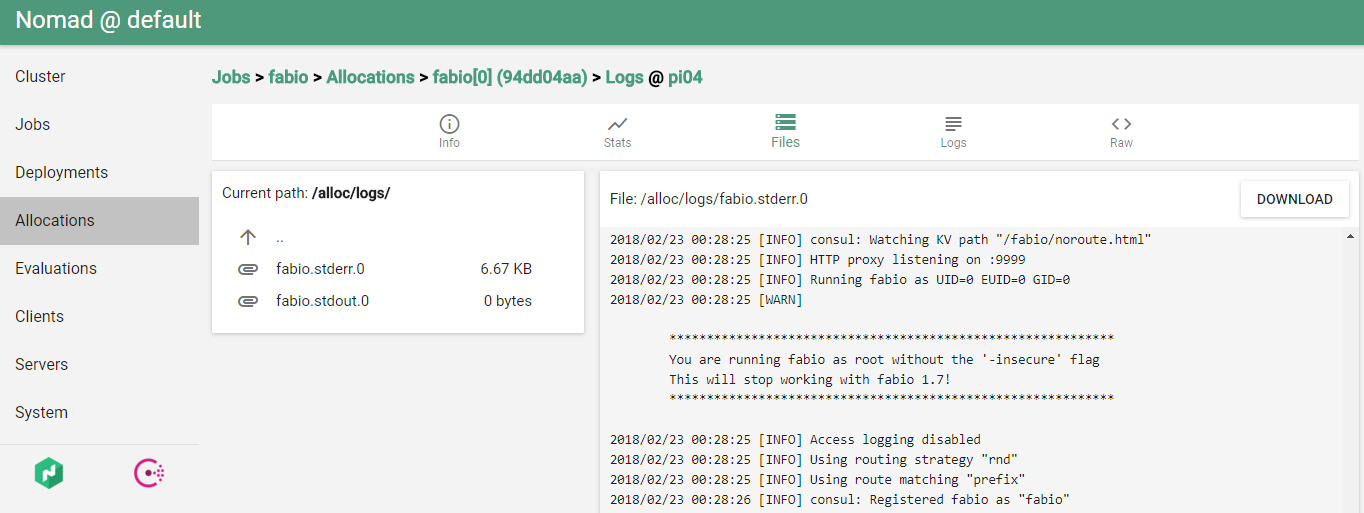The height and width of the screenshot is (513, 1364).
Task: Click the log line 'Running fabio as UID=0'
Action: tap(840, 280)
